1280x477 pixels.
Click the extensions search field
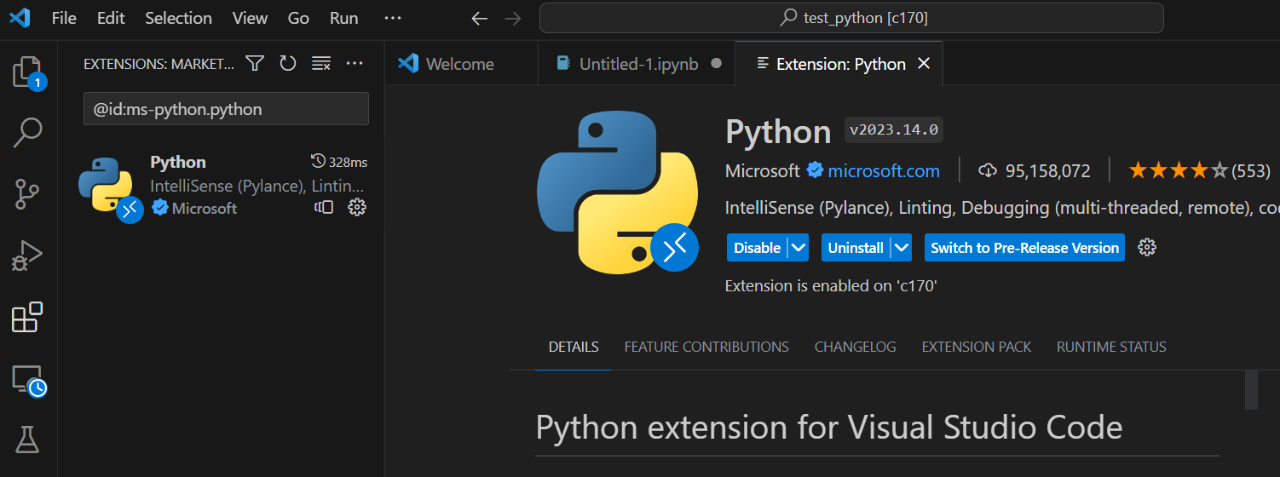click(226, 109)
